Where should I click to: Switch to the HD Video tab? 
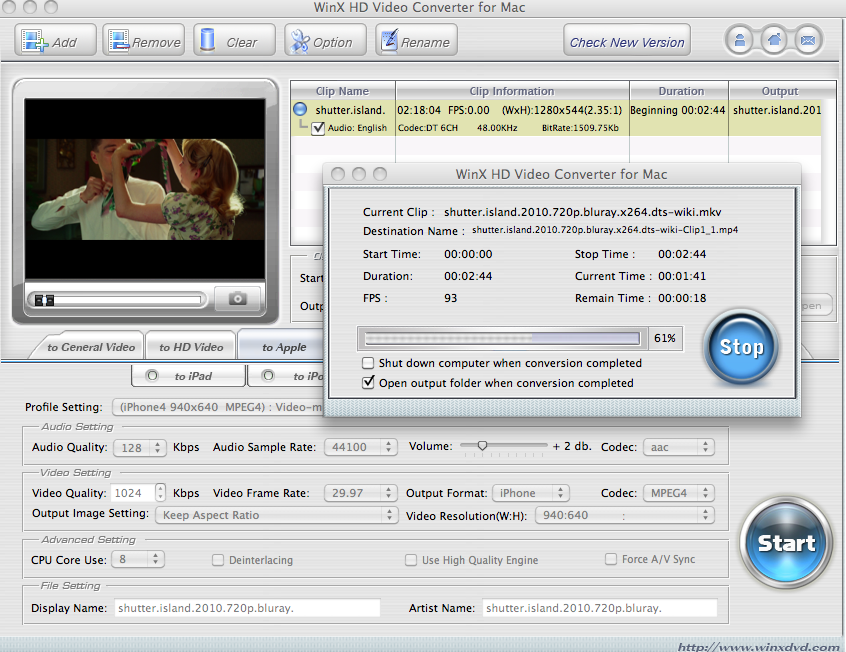point(191,347)
